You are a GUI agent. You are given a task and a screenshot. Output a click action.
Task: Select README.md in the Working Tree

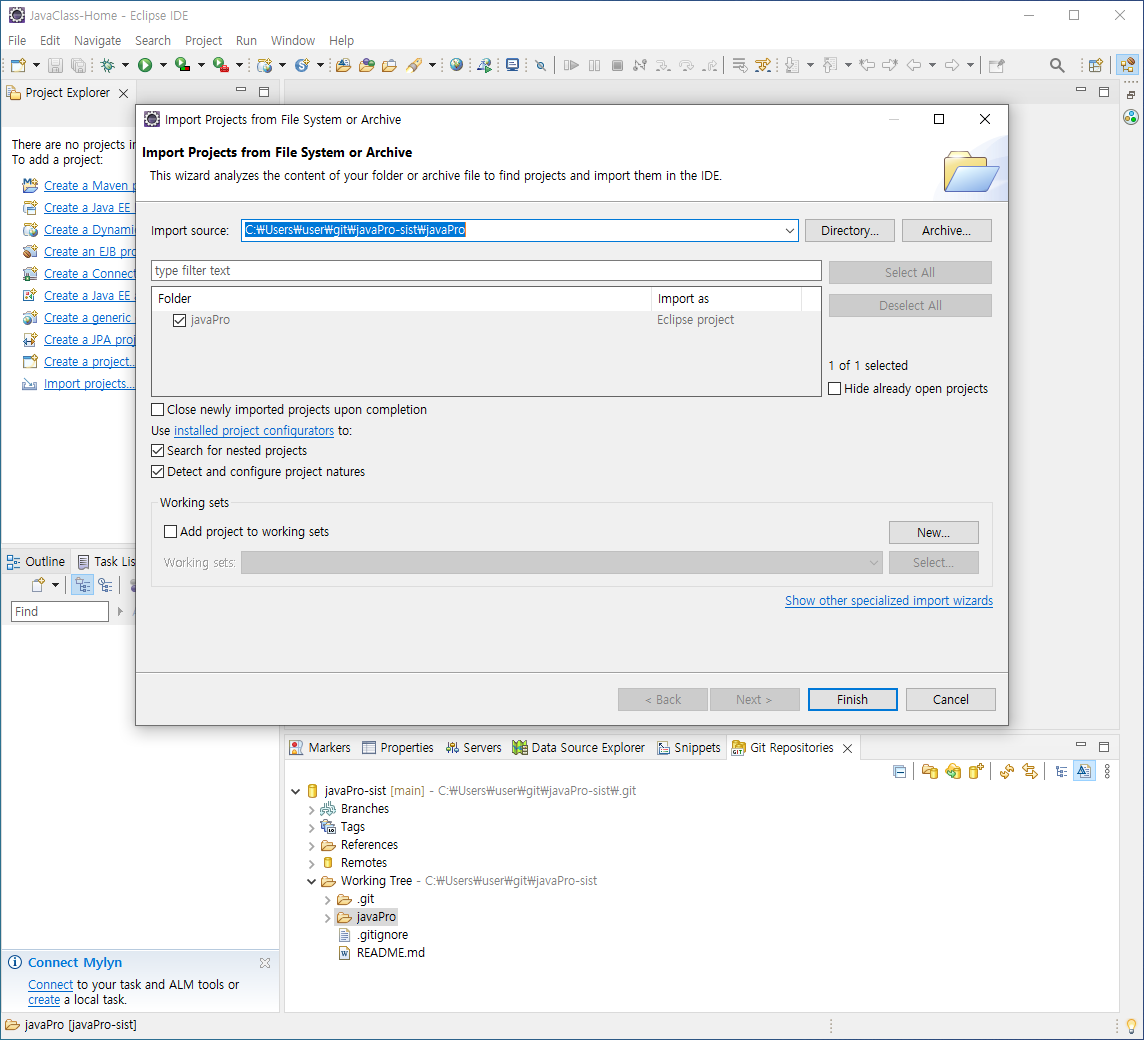click(x=390, y=953)
